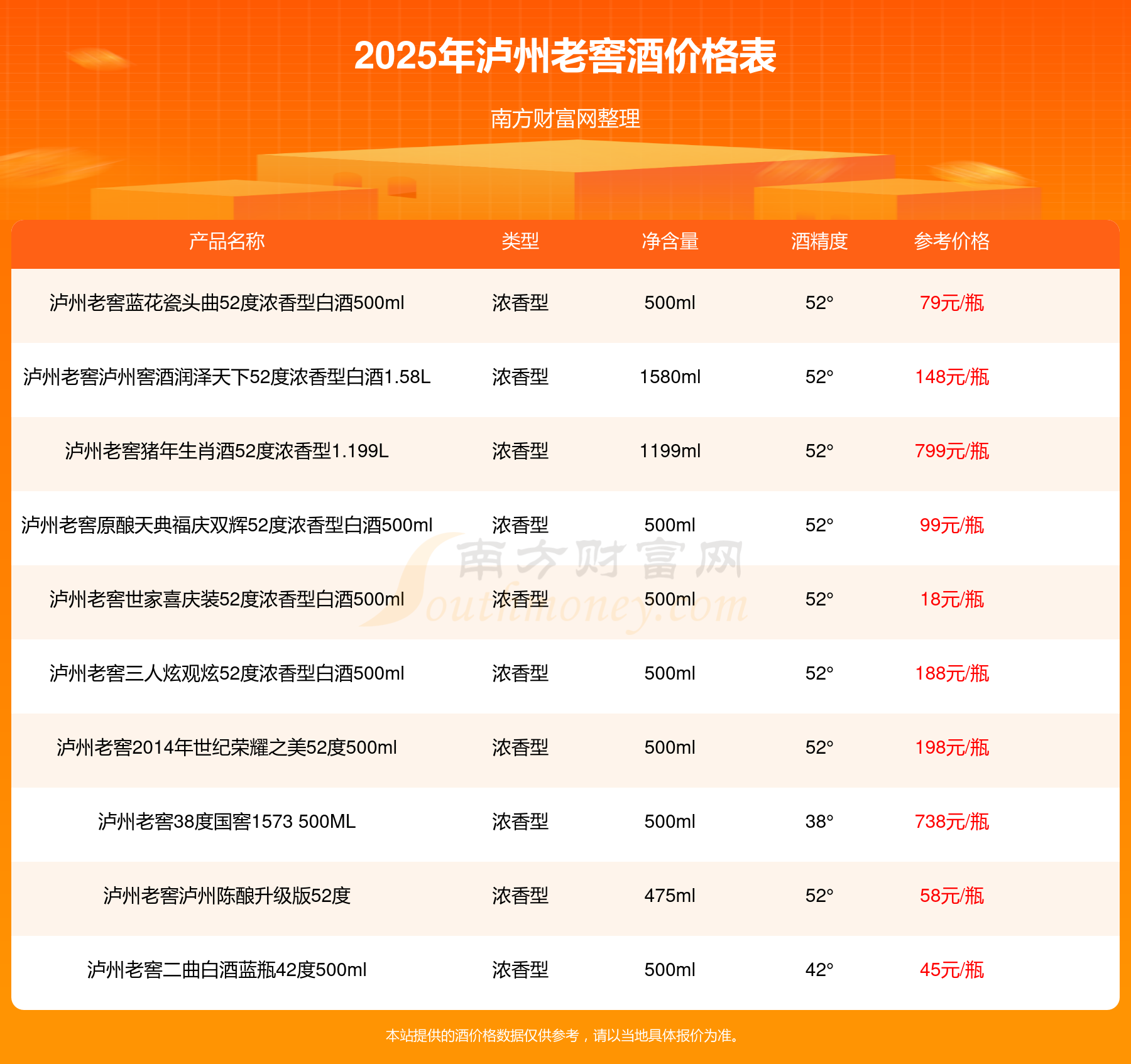The width and height of the screenshot is (1131, 1064).
Task: Click product name 泸州老窖2014年世纪荣耀之美52度500ml
Action: [227, 747]
